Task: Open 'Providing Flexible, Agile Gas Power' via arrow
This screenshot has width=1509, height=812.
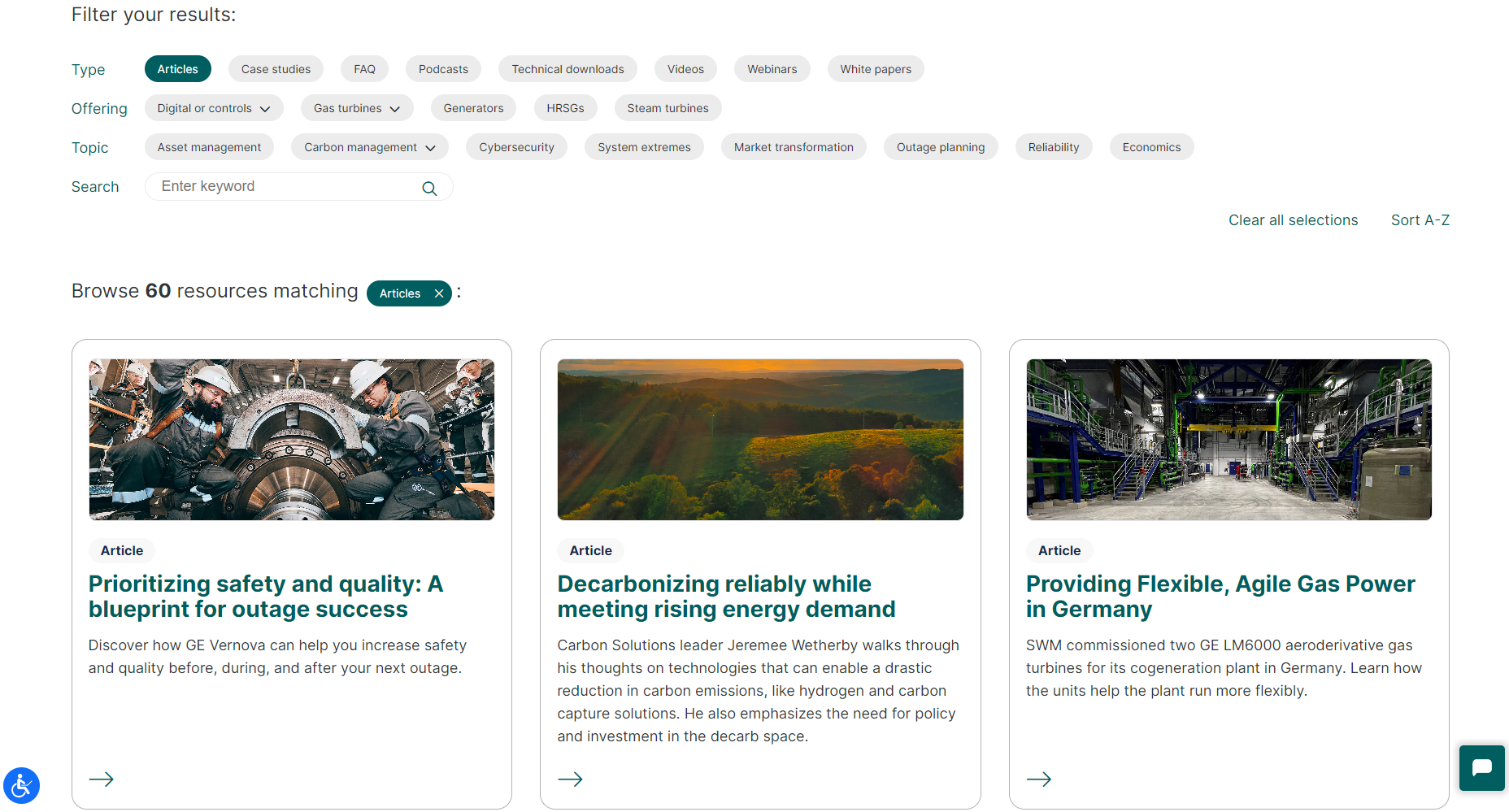Action: [x=1038, y=779]
